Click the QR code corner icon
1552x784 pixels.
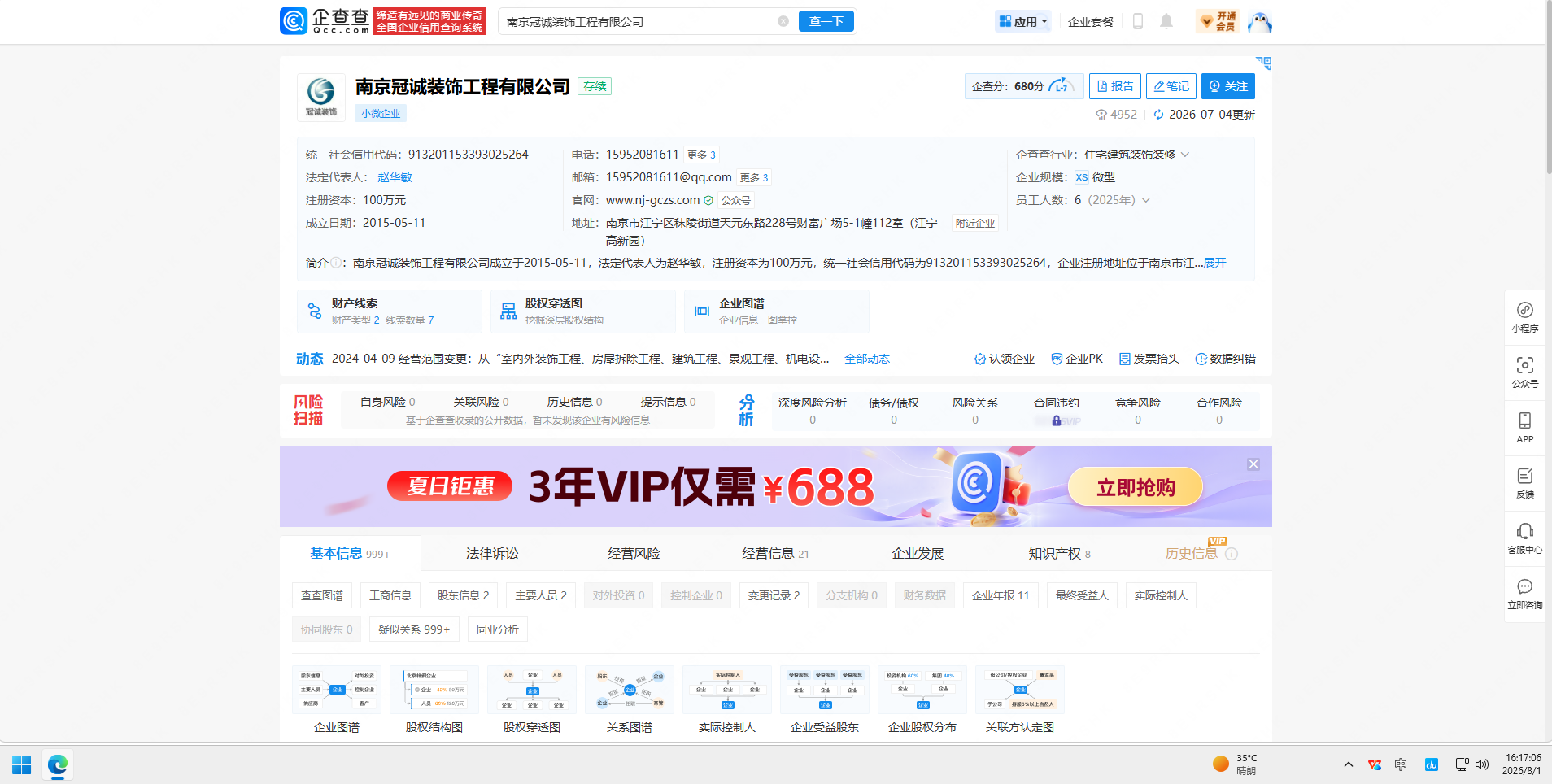(1263, 63)
